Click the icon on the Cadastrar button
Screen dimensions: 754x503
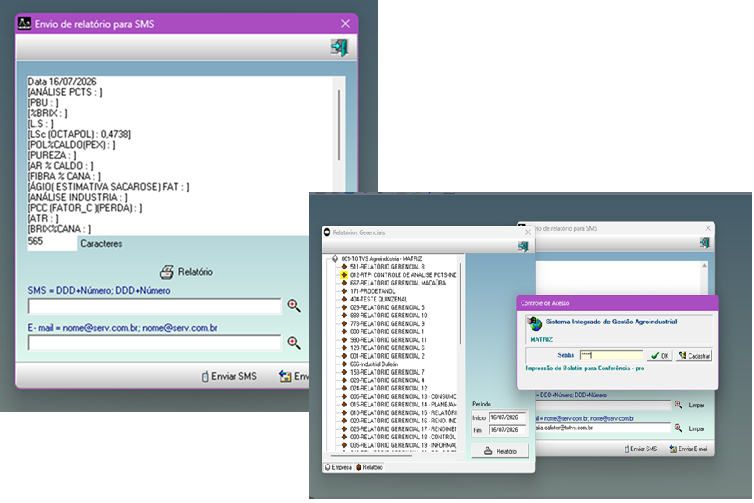pos(682,355)
